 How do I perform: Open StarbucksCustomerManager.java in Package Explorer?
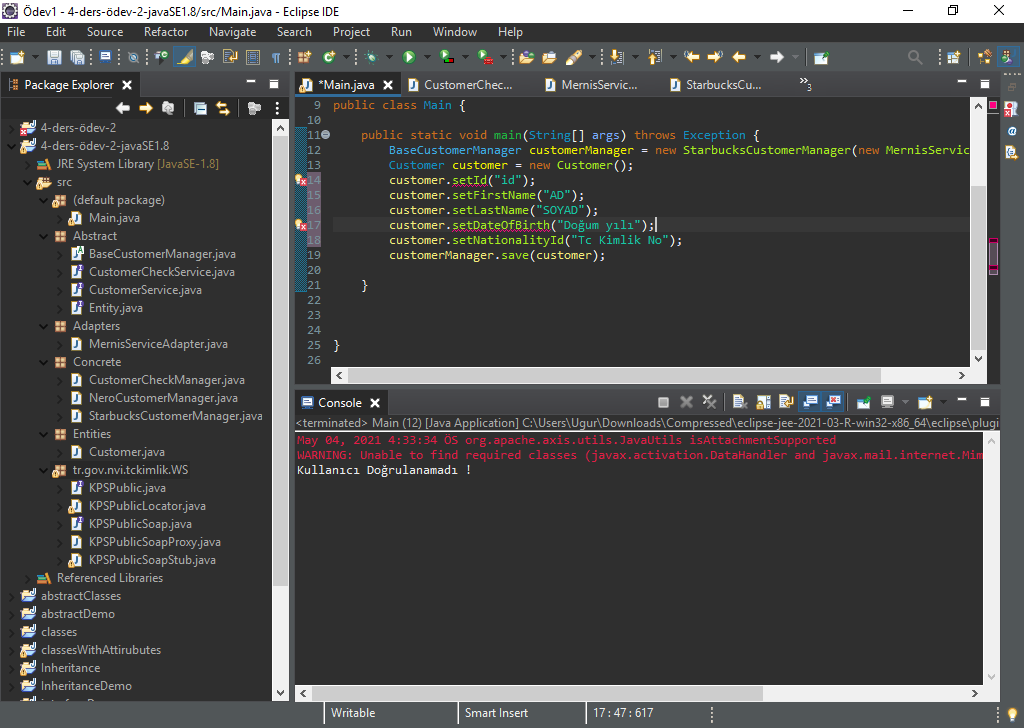(x=175, y=416)
